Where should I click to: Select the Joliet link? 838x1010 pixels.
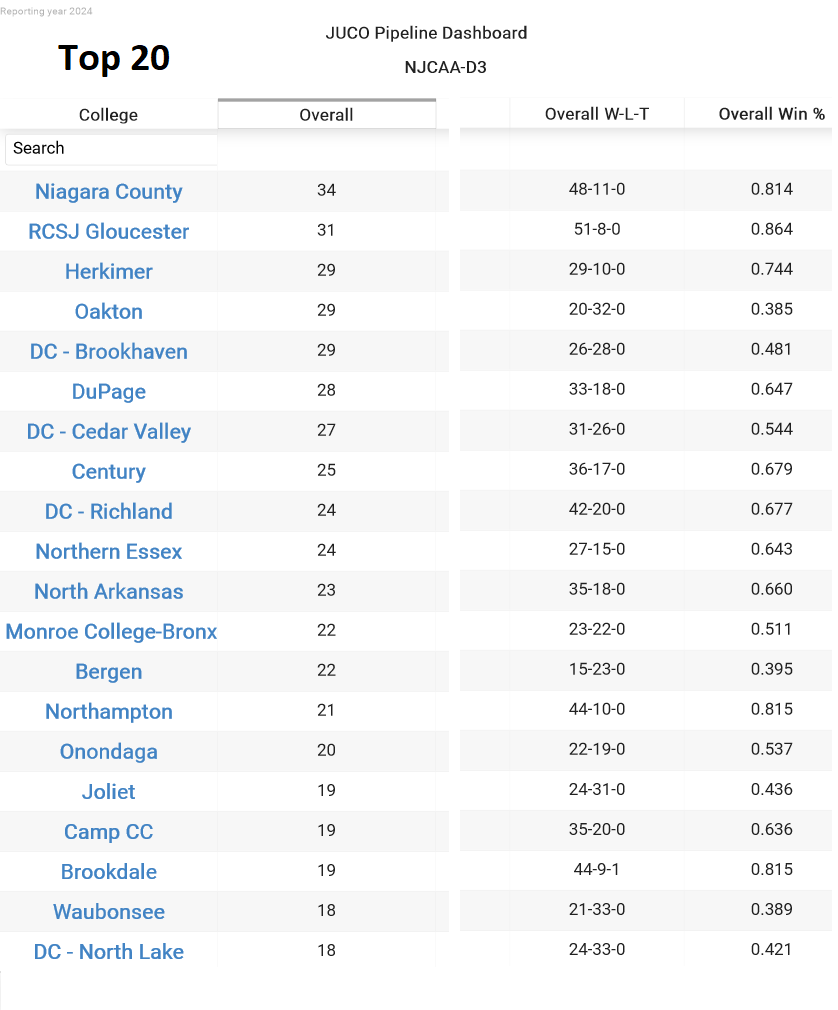(108, 791)
